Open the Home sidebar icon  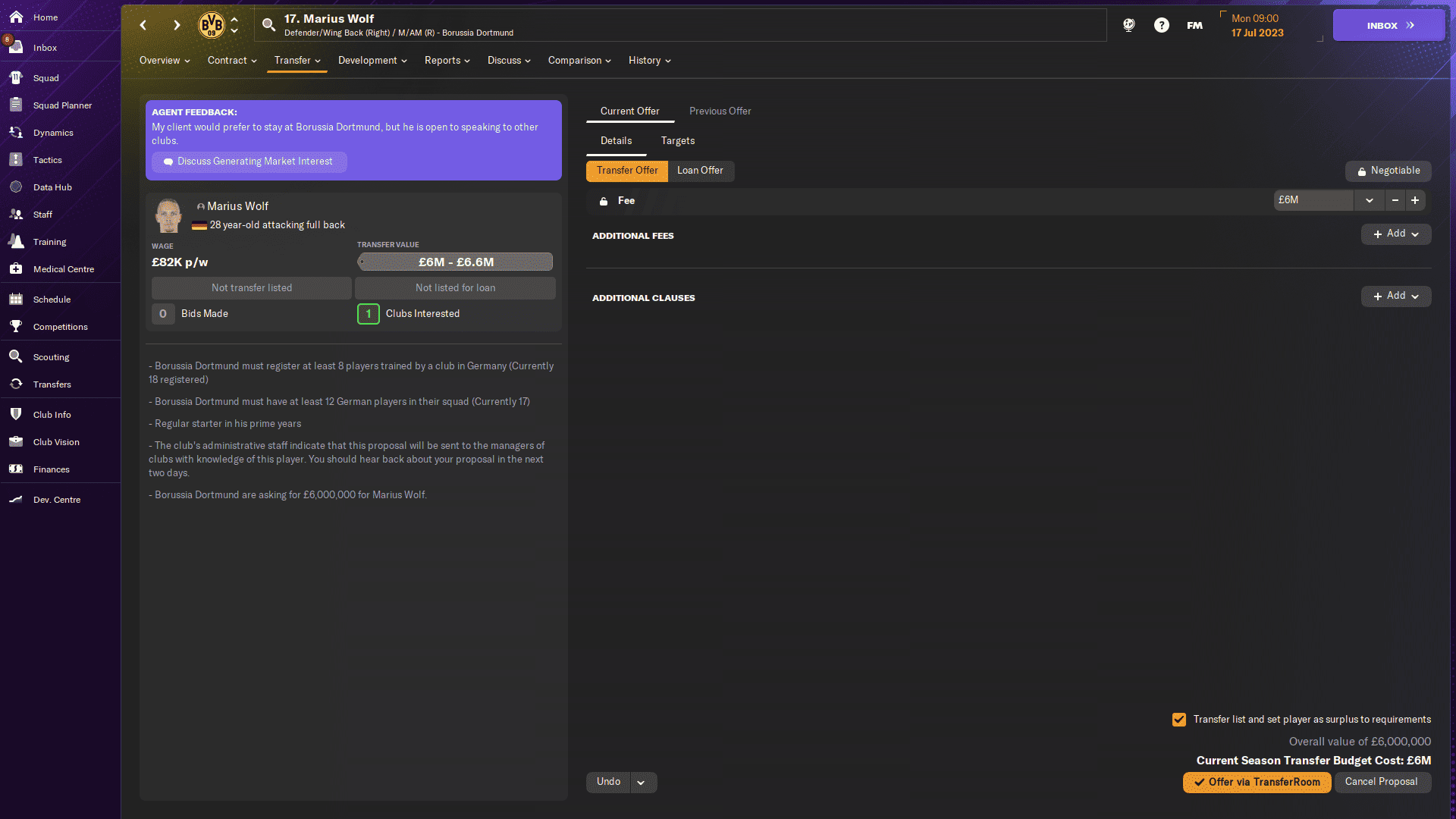16,17
